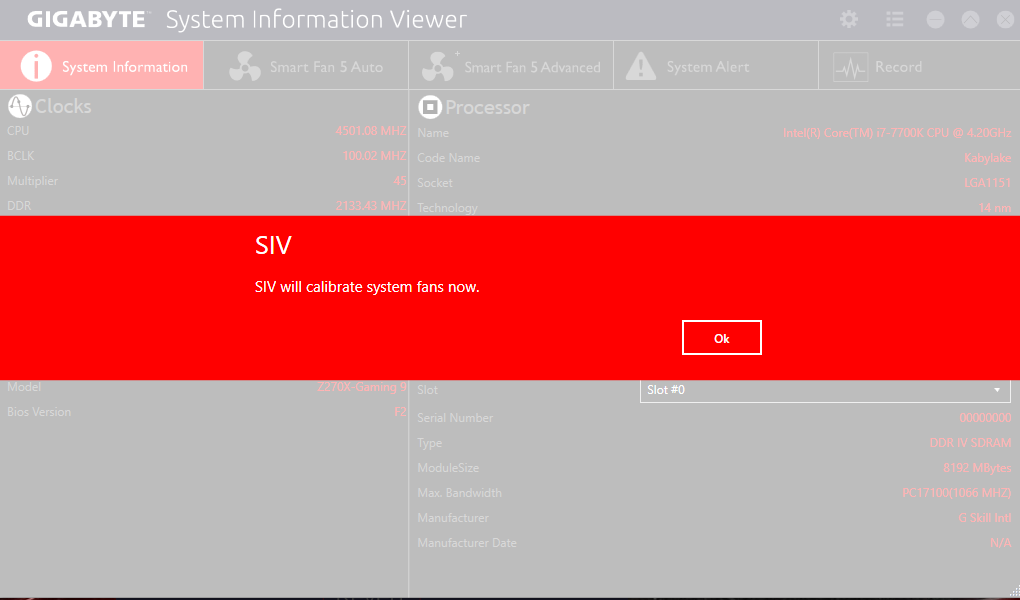Click the "Serial Number" label
1020x600 pixels.
(x=455, y=418)
